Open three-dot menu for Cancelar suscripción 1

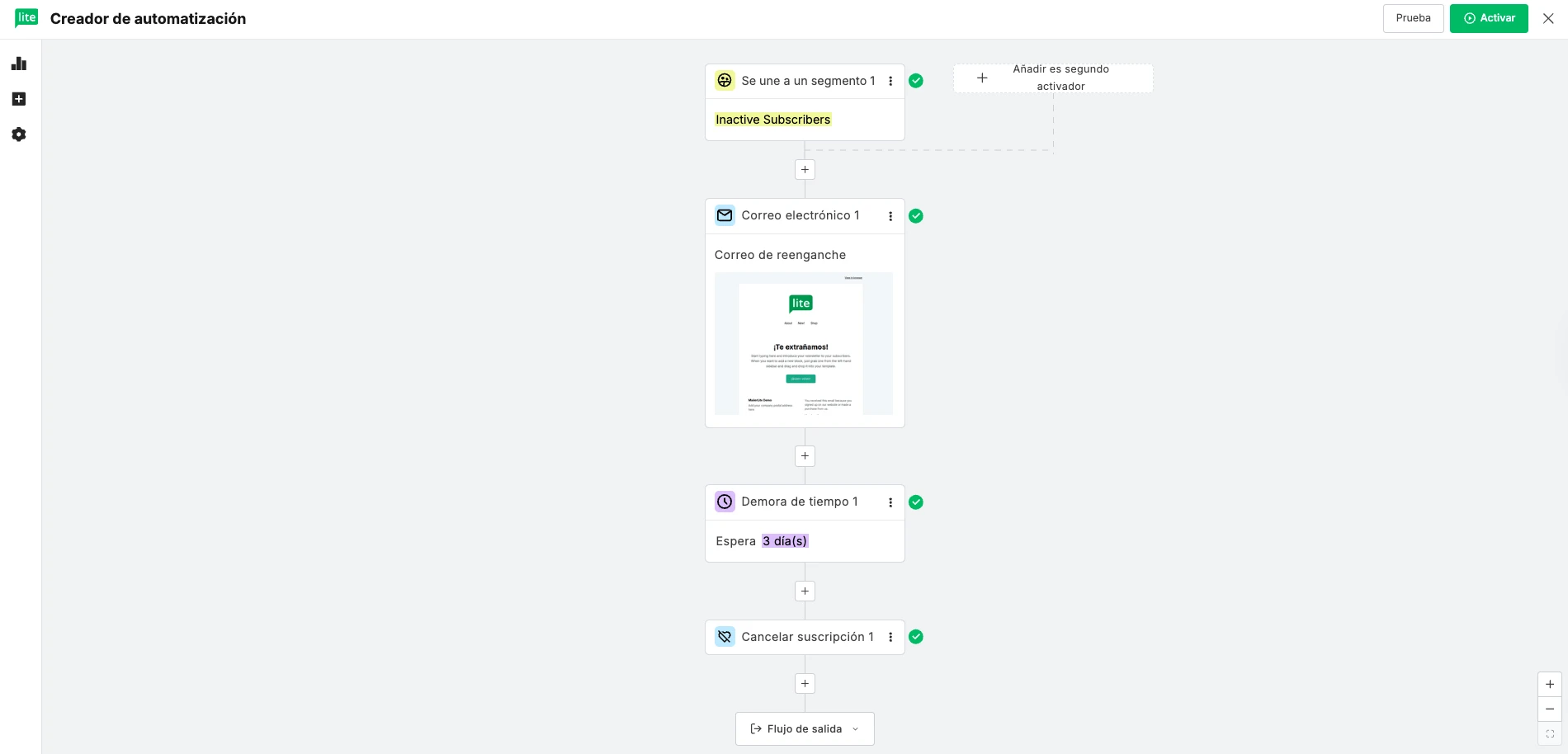(890, 637)
